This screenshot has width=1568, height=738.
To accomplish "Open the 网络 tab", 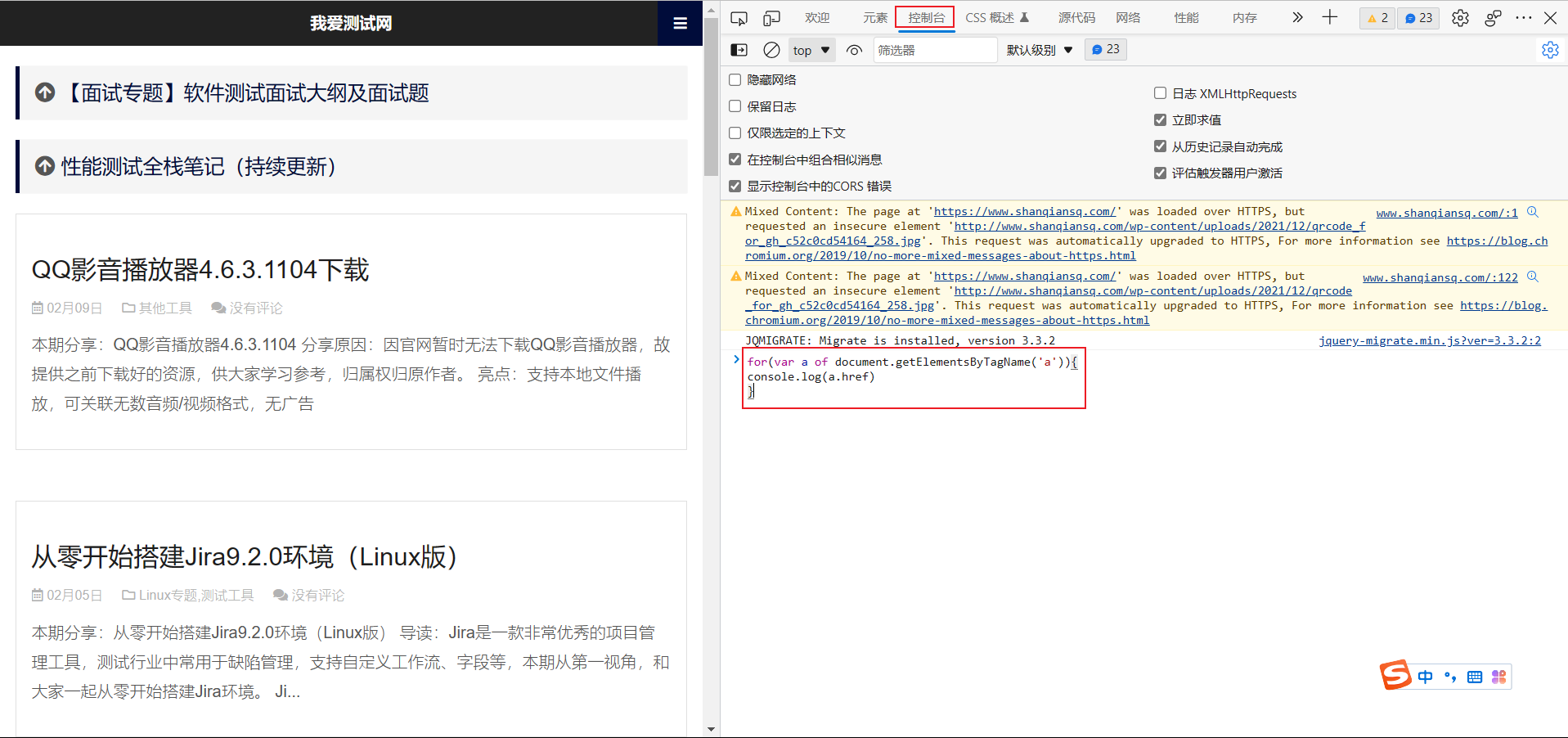I will [x=1128, y=17].
